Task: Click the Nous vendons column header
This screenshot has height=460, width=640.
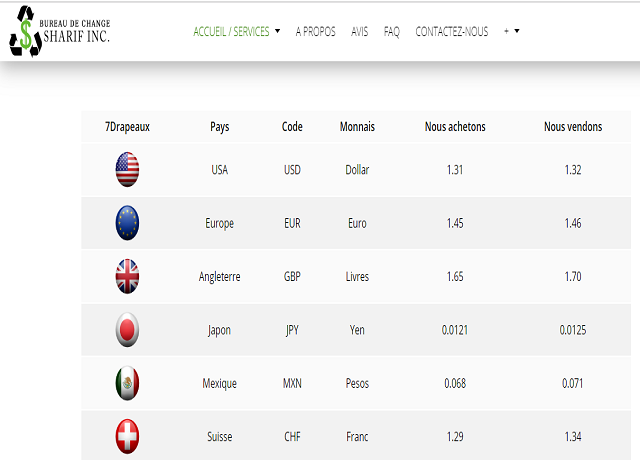Action: [x=573, y=127]
